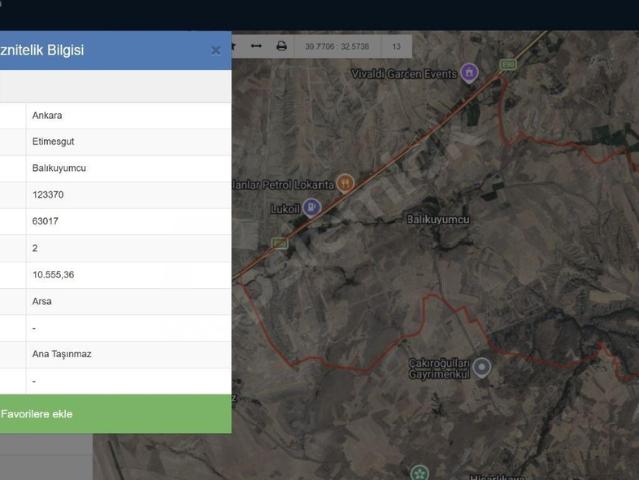
Task: Close the Öznitelik Bilgisi panel
Action: tap(216, 51)
